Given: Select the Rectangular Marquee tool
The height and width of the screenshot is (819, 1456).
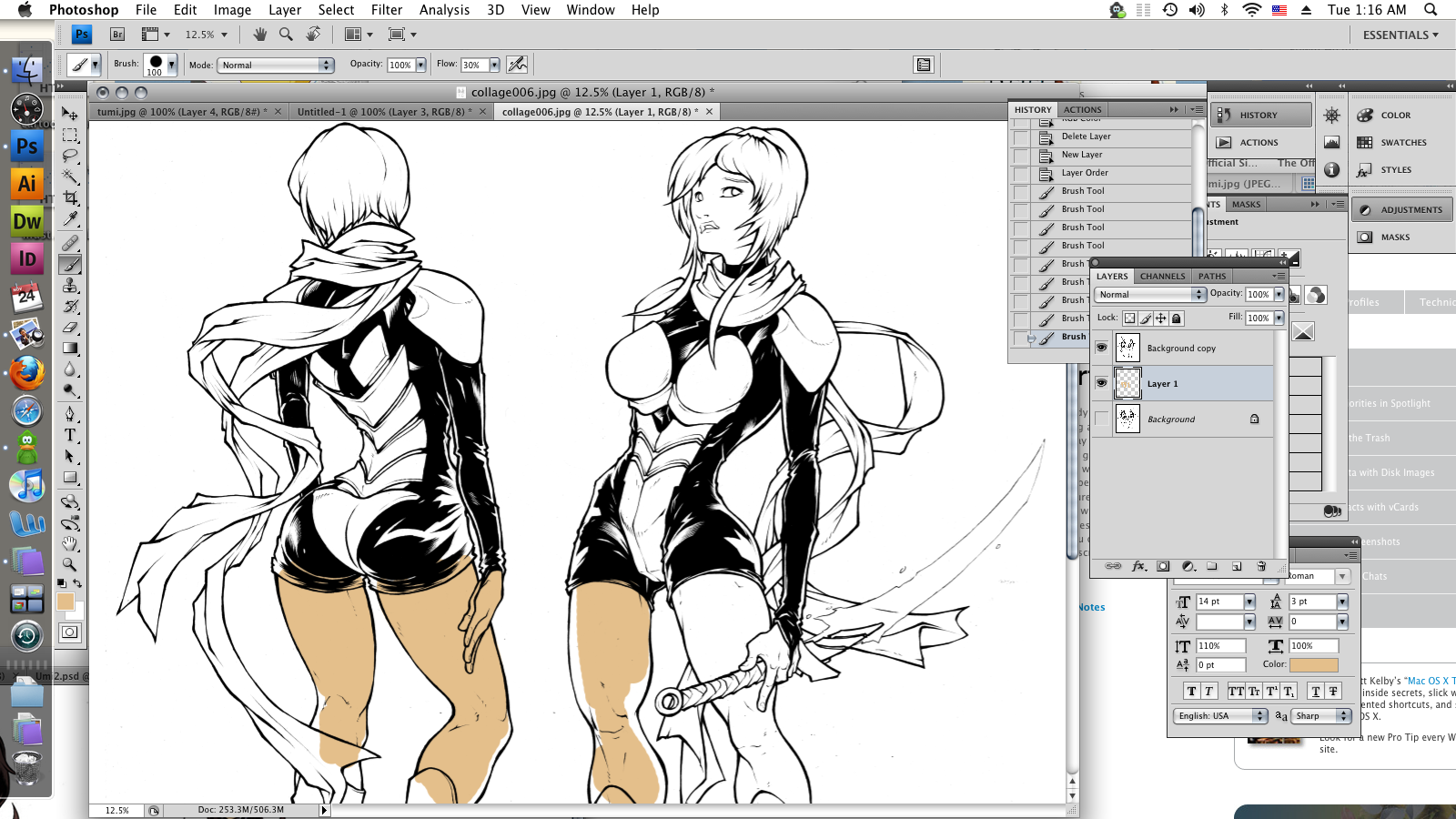Looking at the screenshot, I should [x=70, y=135].
